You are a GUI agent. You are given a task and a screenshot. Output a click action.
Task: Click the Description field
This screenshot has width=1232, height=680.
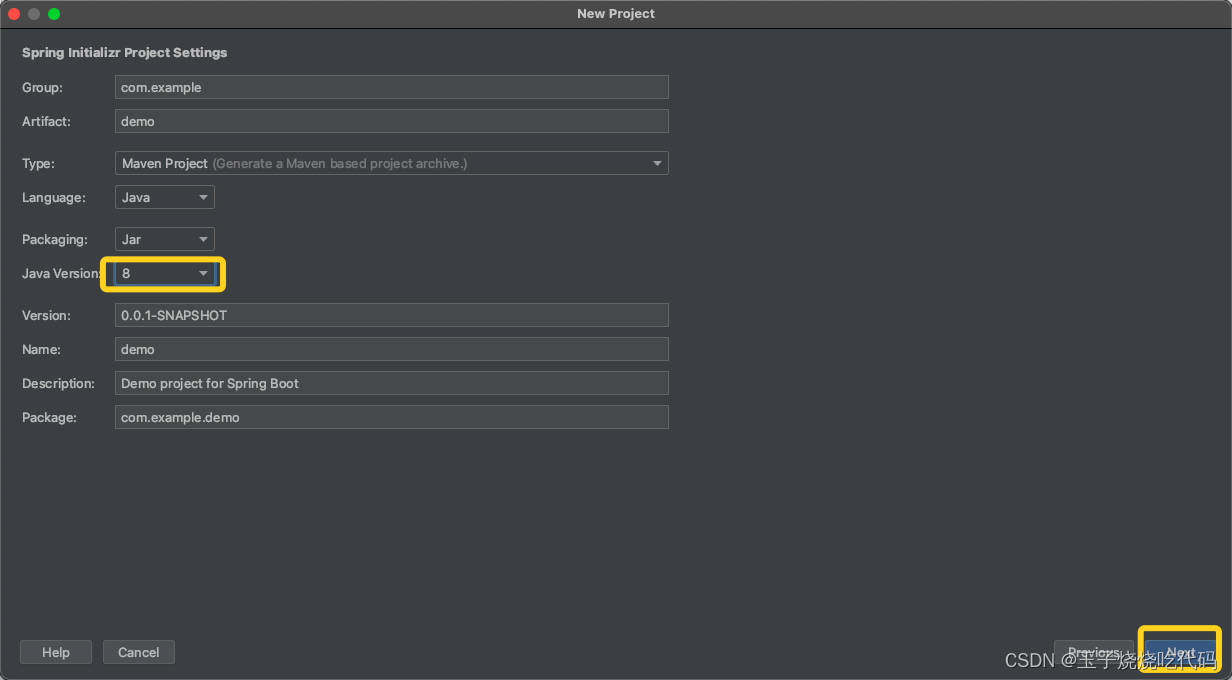[391, 383]
